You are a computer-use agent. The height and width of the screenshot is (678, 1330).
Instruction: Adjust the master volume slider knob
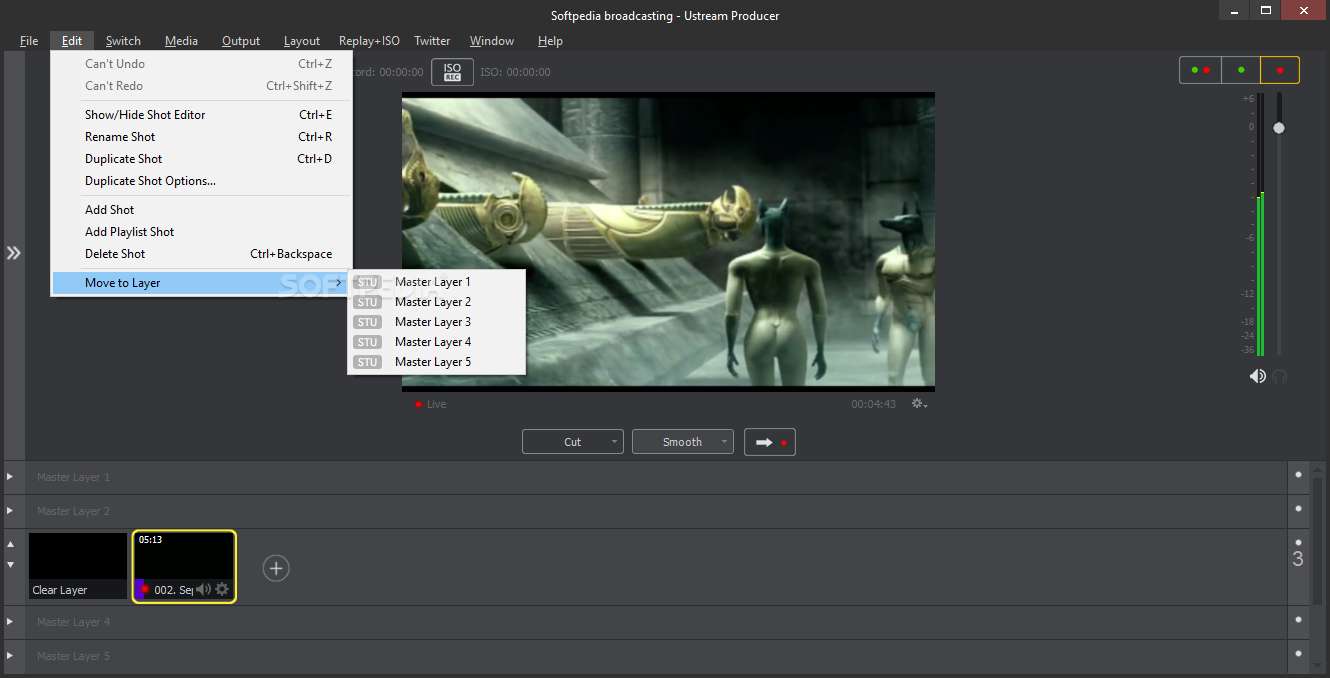click(x=1278, y=128)
